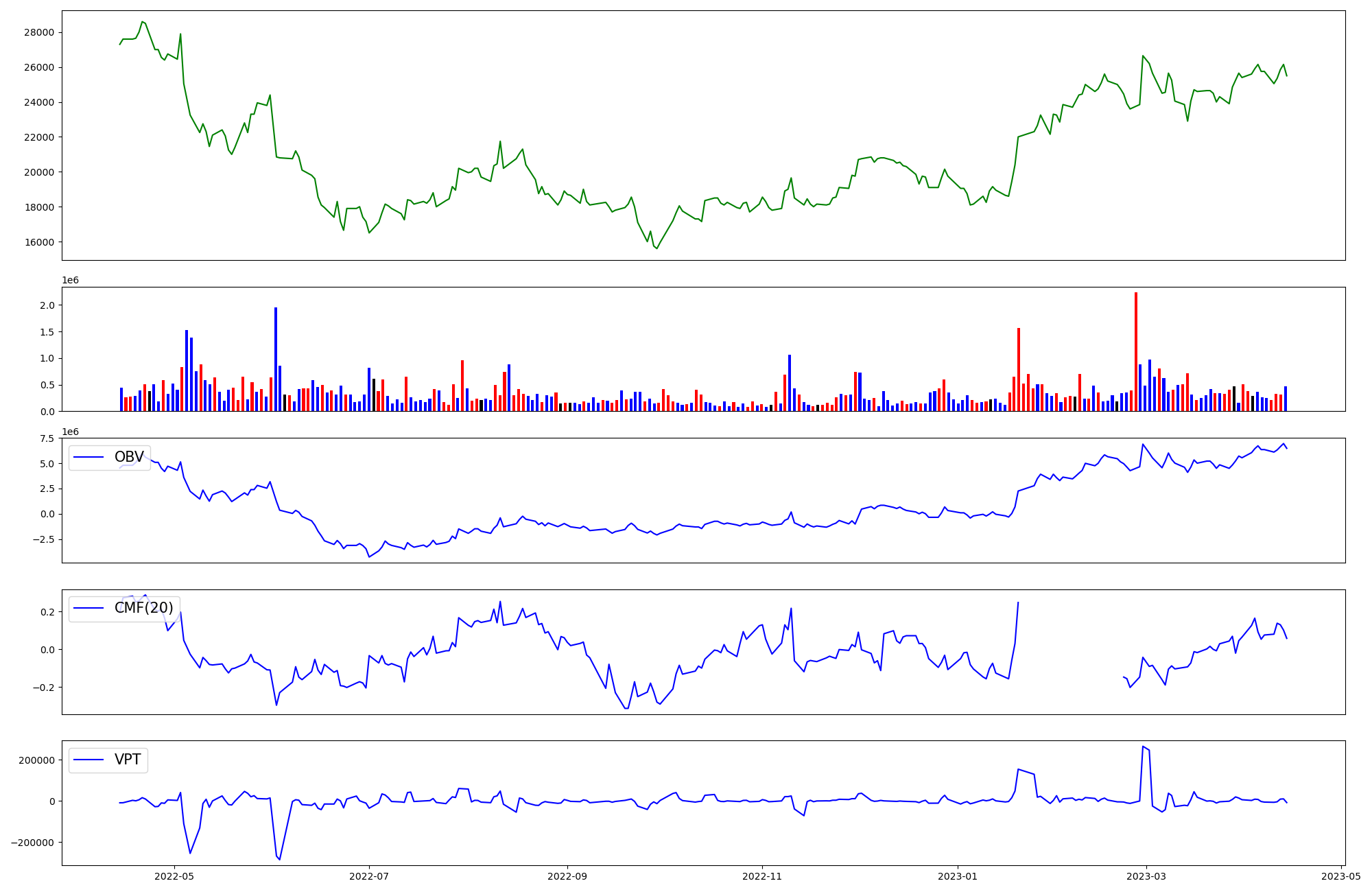Click the tallest red volume bar
This screenshot has height=892, width=1372.
(x=1136, y=351)
